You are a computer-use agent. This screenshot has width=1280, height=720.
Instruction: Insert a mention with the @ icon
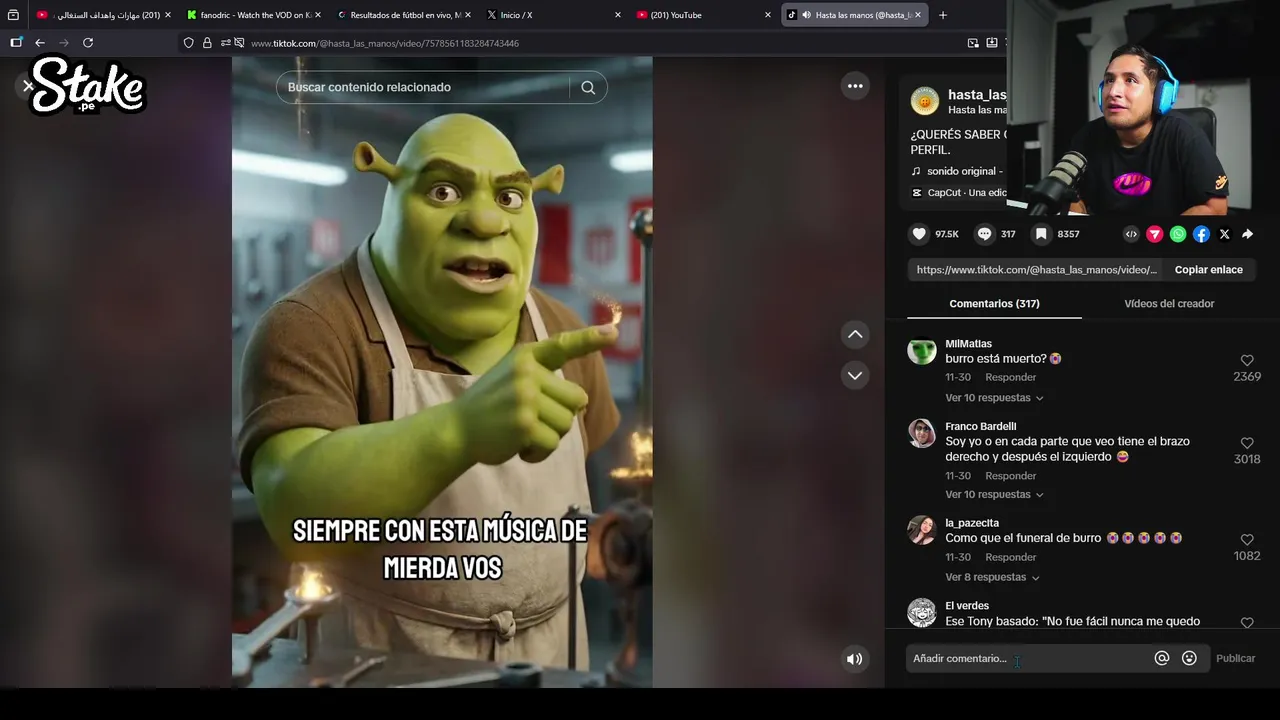click(x=1162, y=658)
